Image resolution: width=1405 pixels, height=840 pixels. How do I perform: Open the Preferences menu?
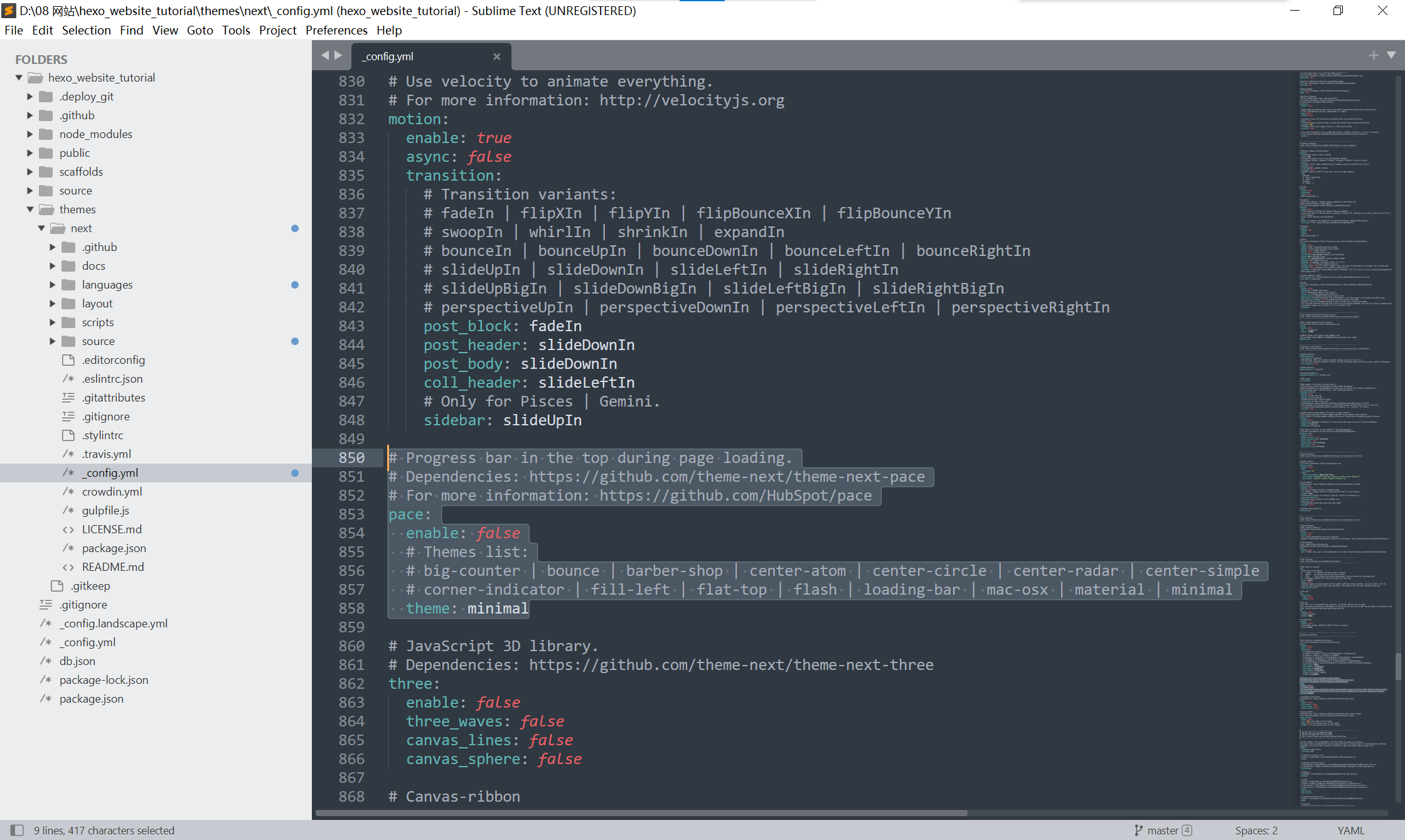336,30
